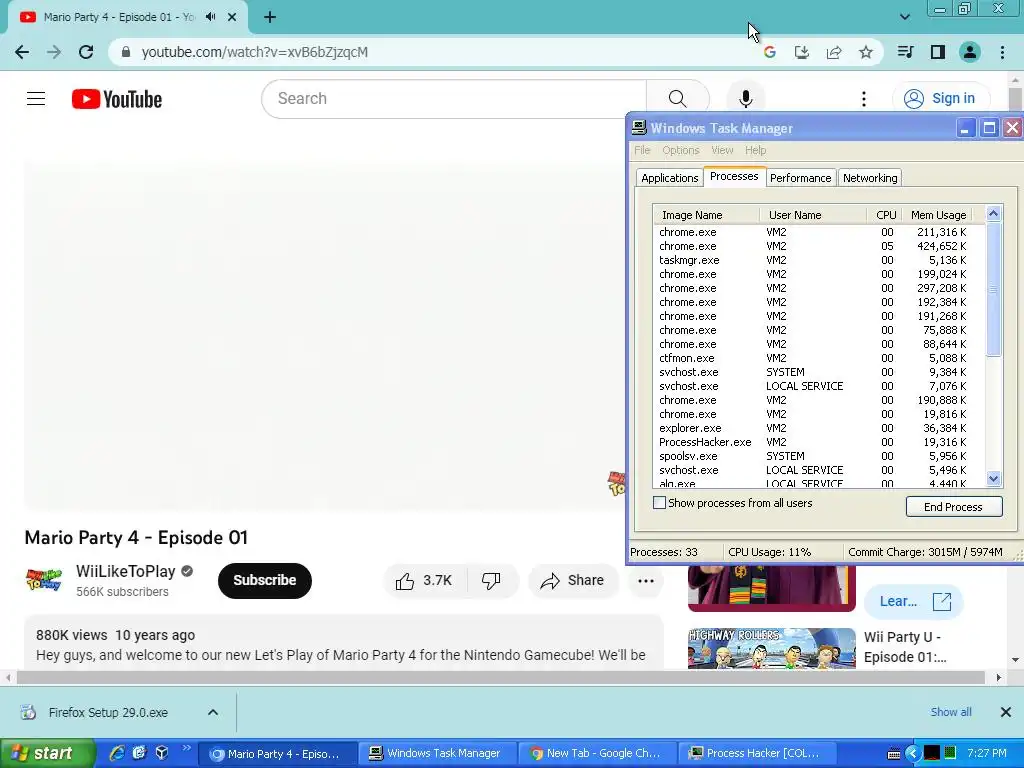The image size is (1024, 768).
Task: Open the YouTube hamburger guide menu
Action: pos(36,99)
